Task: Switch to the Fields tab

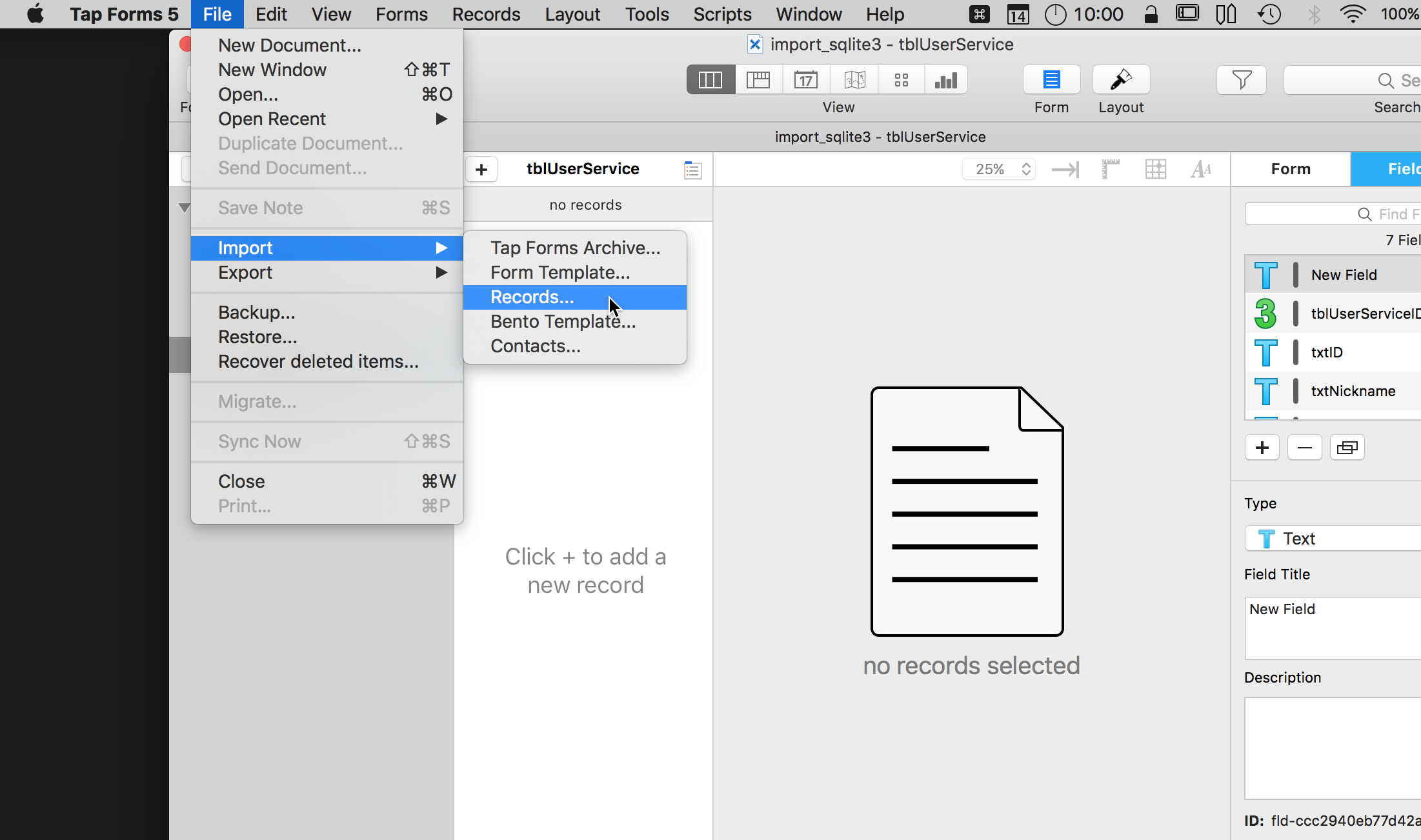Action: pos(1386,169)
